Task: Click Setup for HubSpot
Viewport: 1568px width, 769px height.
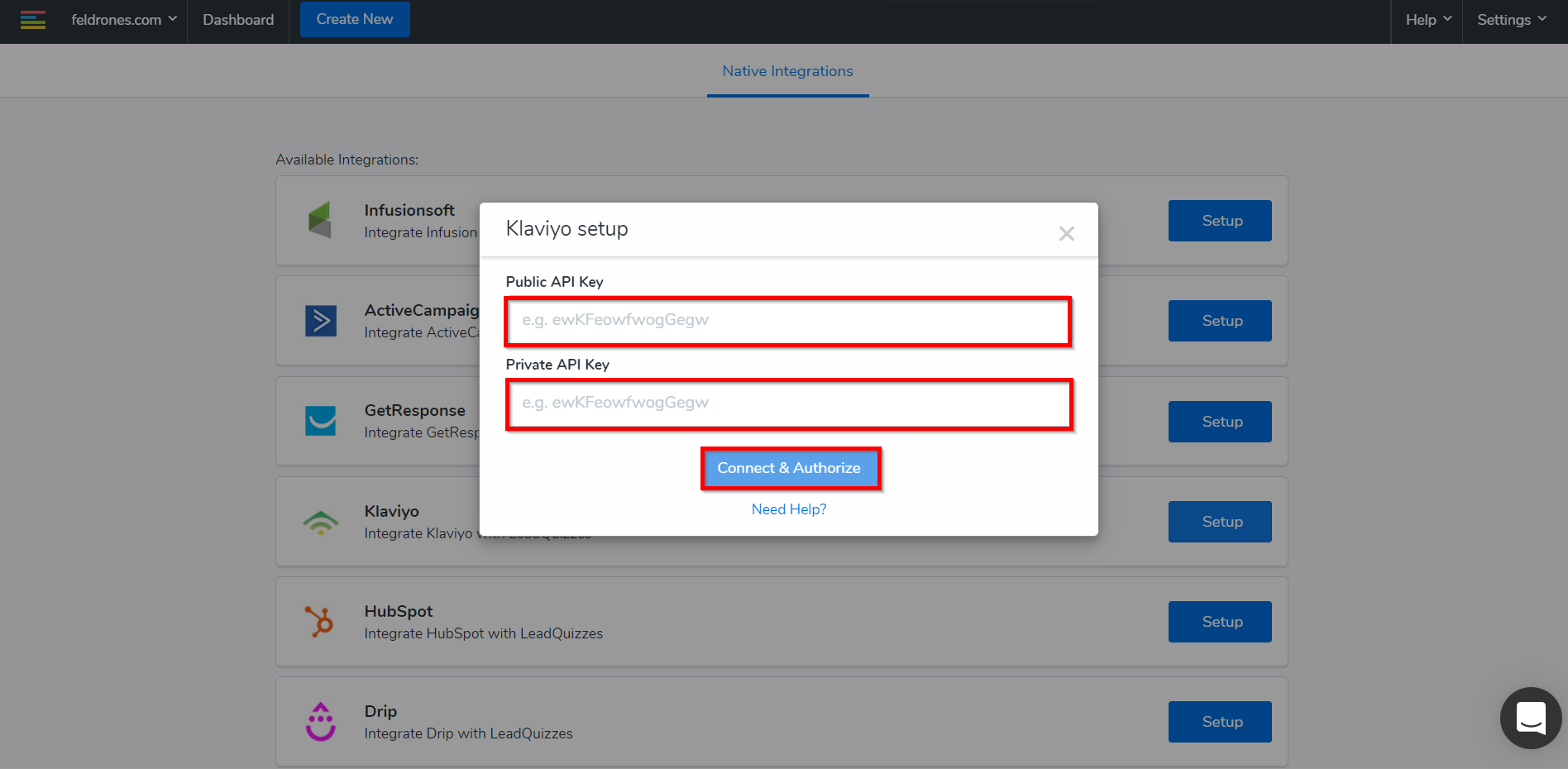Action: tap(1220, 622)
